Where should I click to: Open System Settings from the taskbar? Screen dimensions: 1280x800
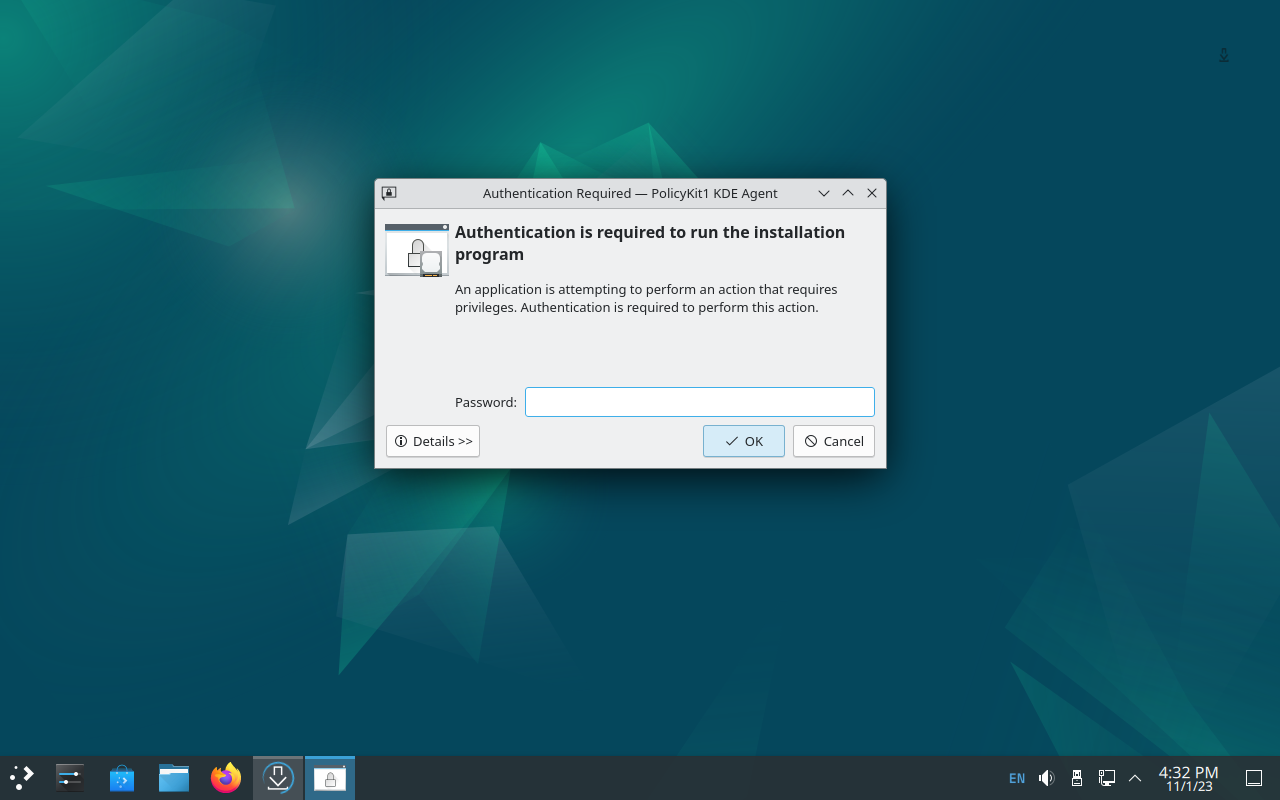[x=70, y=777]
